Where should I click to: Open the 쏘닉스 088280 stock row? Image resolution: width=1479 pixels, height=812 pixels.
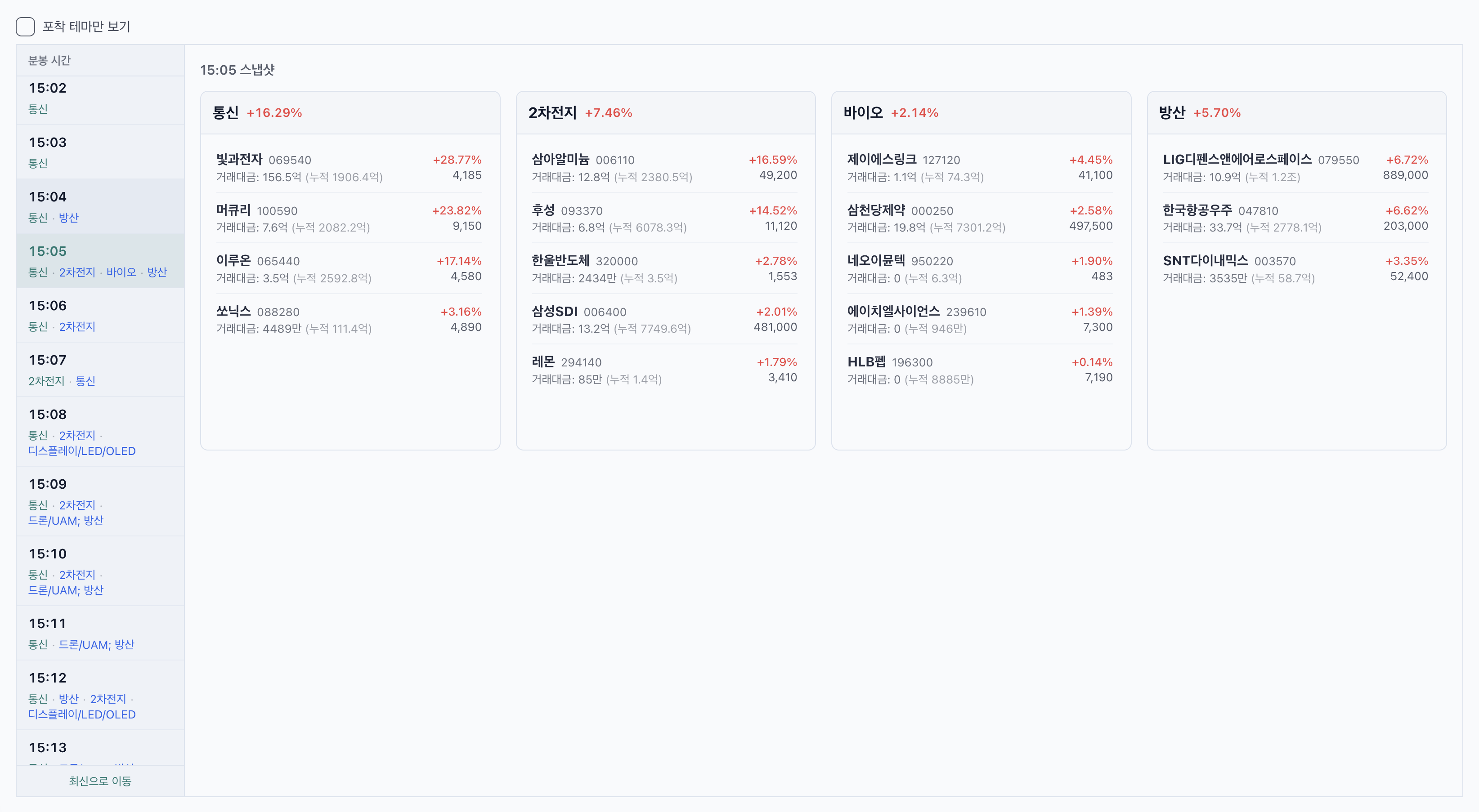click(349, 320)
